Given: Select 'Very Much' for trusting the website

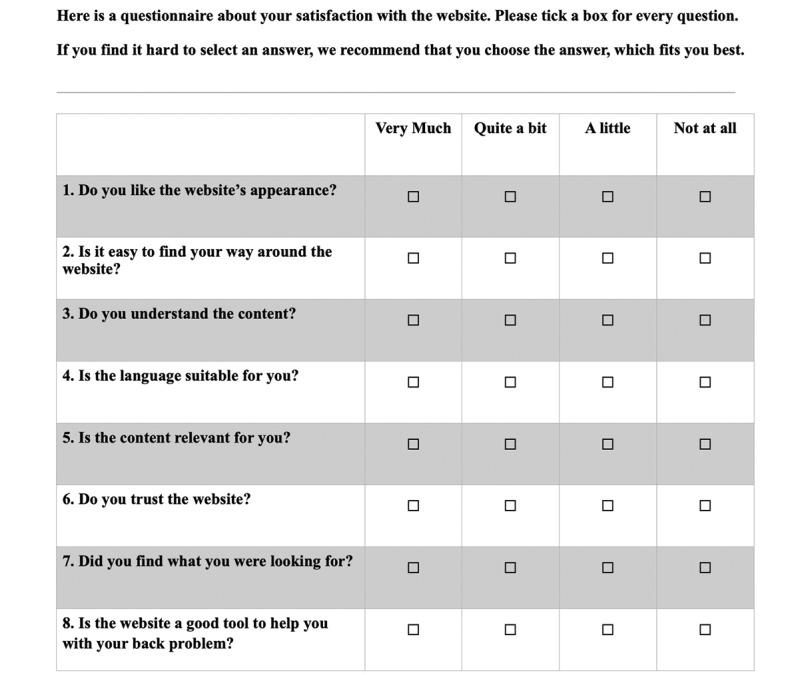Looking at the screenshot, I should click(x=413, y=506).
